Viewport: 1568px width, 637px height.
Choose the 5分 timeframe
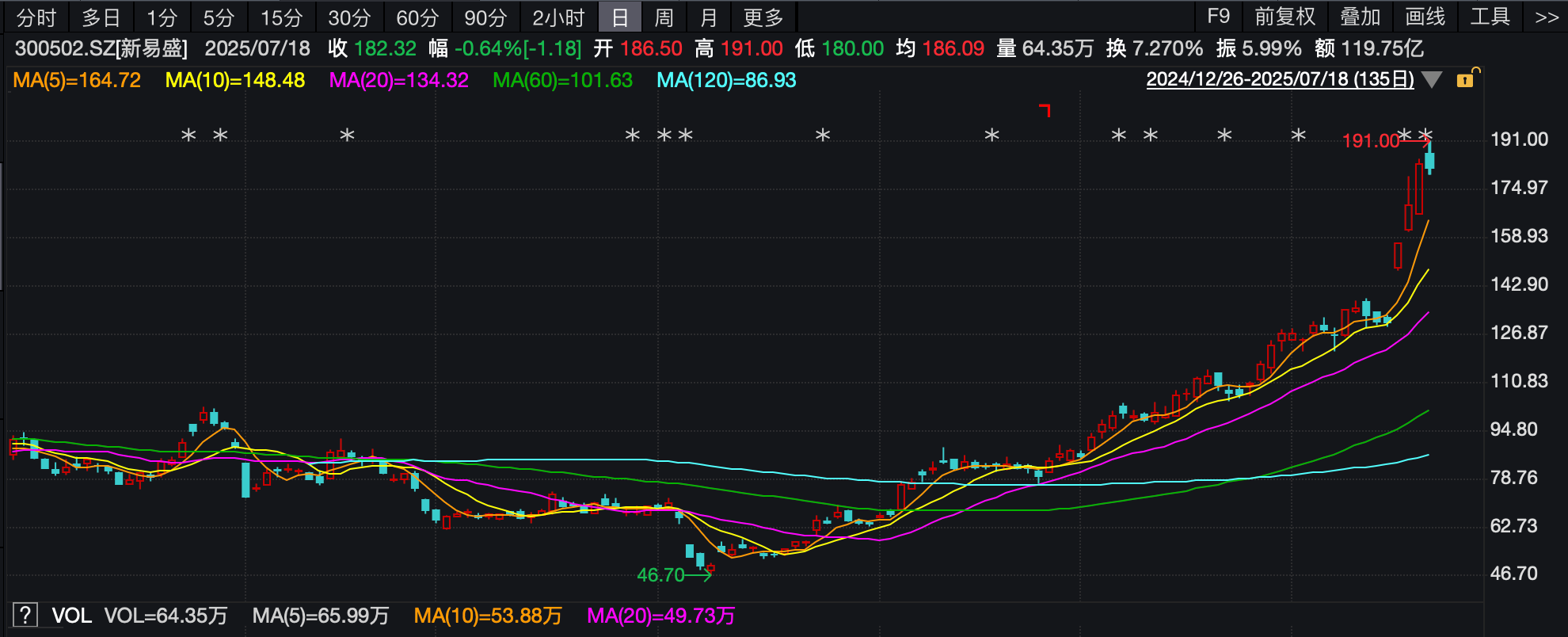pos(219,17)
